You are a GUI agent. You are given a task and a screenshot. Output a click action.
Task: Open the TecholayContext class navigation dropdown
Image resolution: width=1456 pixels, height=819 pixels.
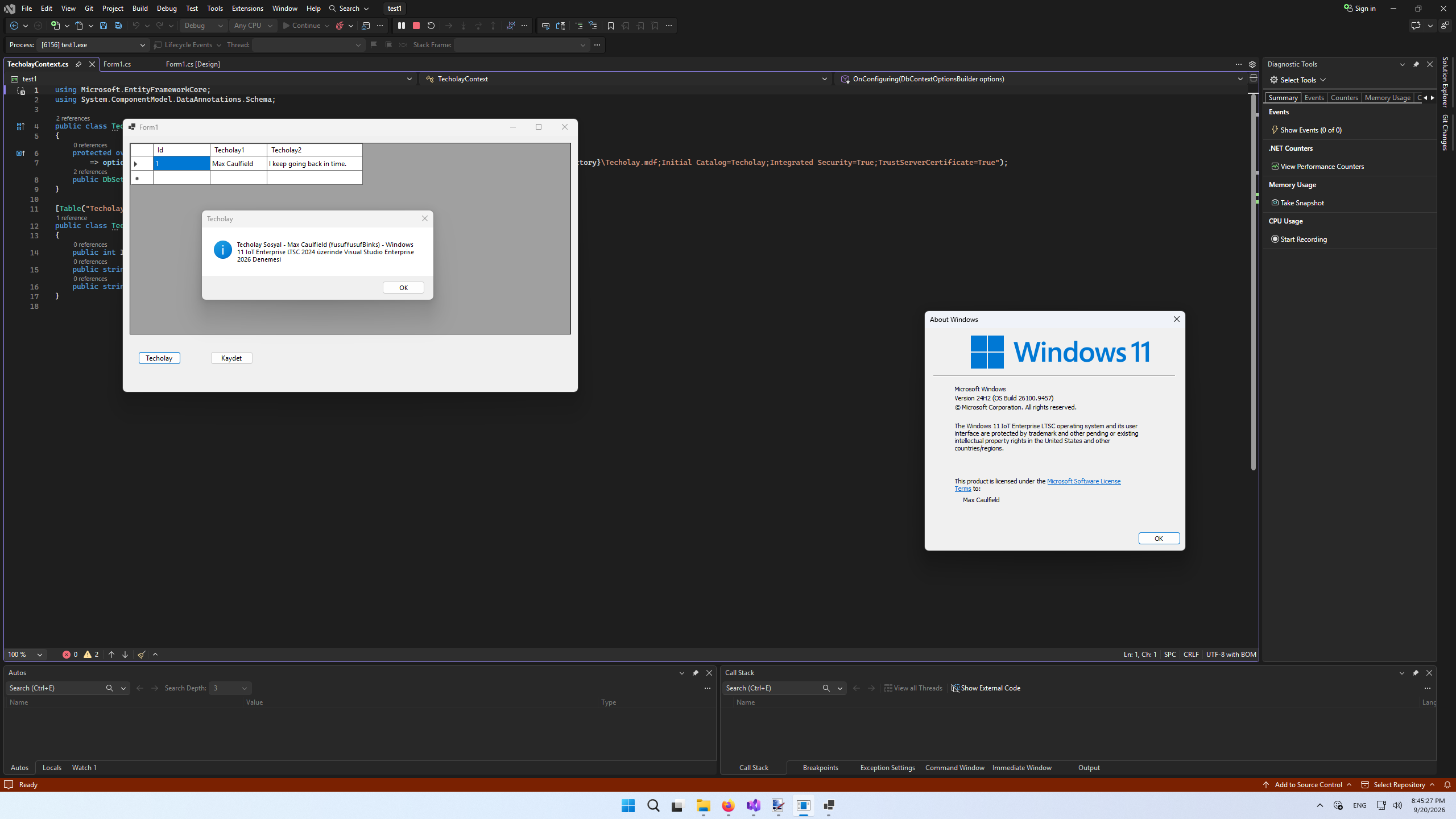point(627,79)
